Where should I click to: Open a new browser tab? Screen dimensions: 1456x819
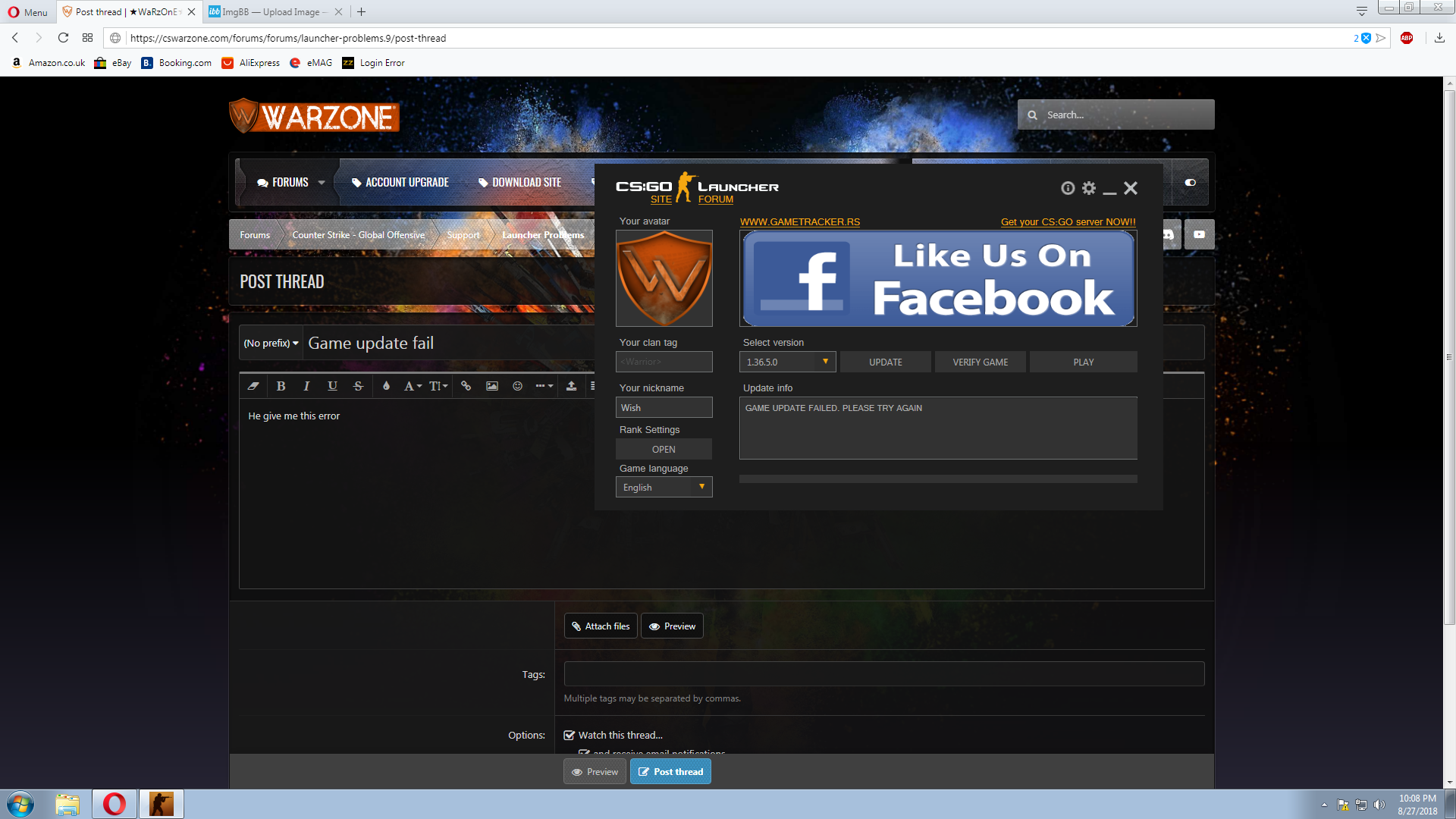[362, 11]
